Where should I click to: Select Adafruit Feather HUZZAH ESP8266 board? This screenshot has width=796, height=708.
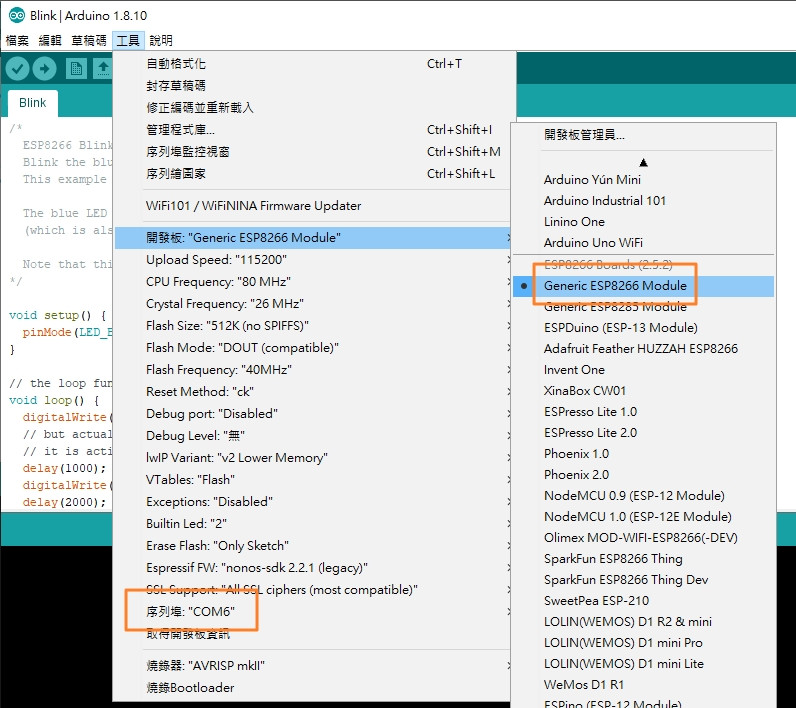pos(643,349)
